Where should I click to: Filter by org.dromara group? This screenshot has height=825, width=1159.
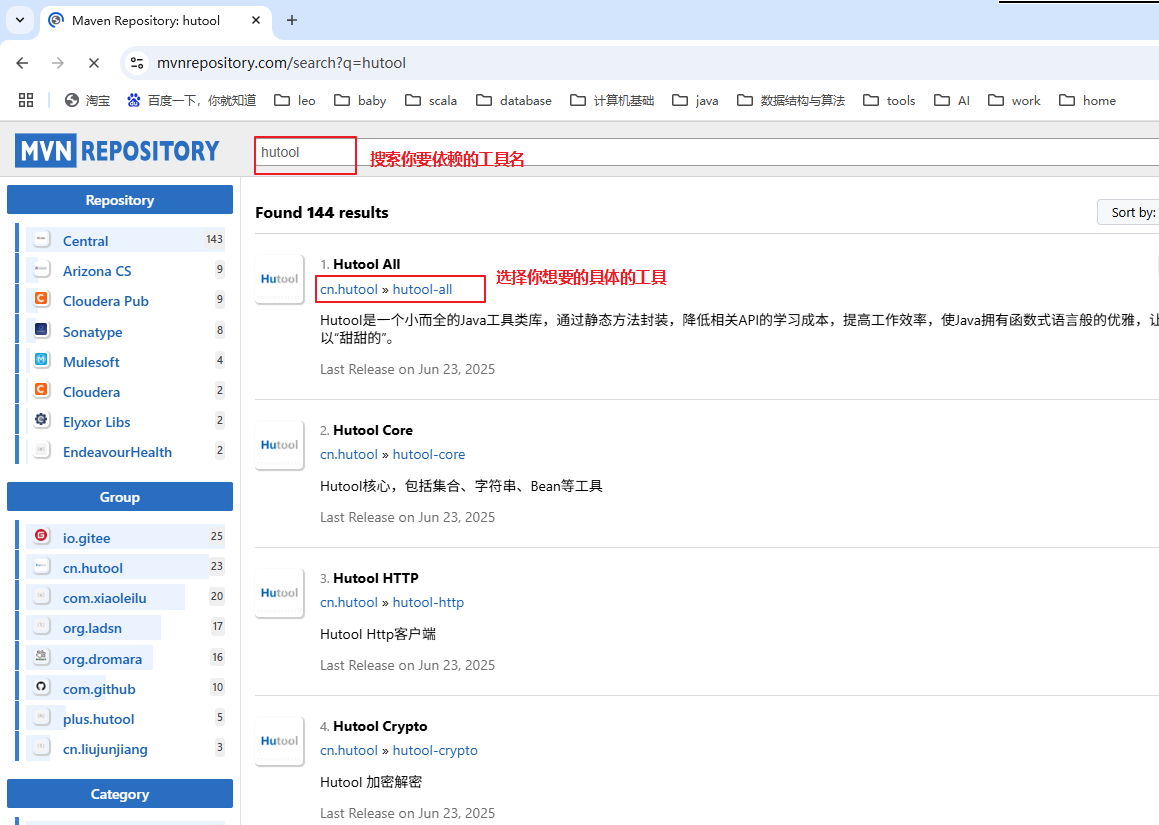tap(102, 659)
